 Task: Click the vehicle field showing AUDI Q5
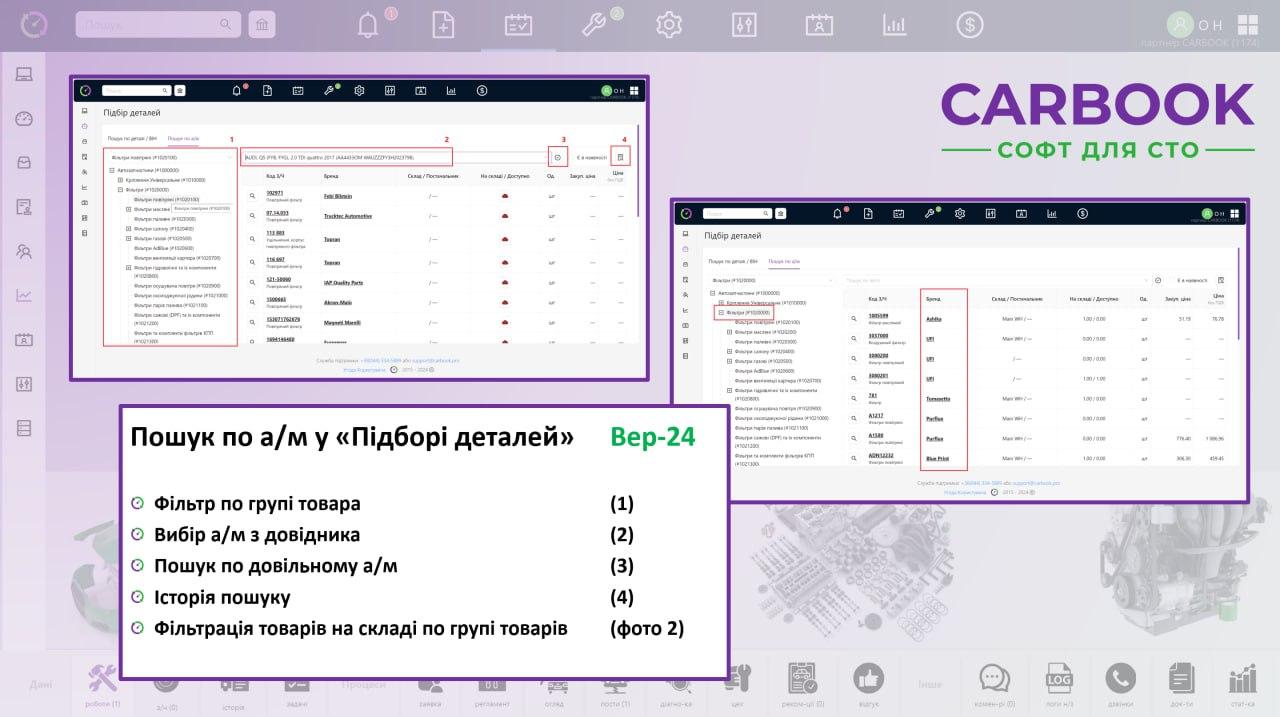(346, 158)
